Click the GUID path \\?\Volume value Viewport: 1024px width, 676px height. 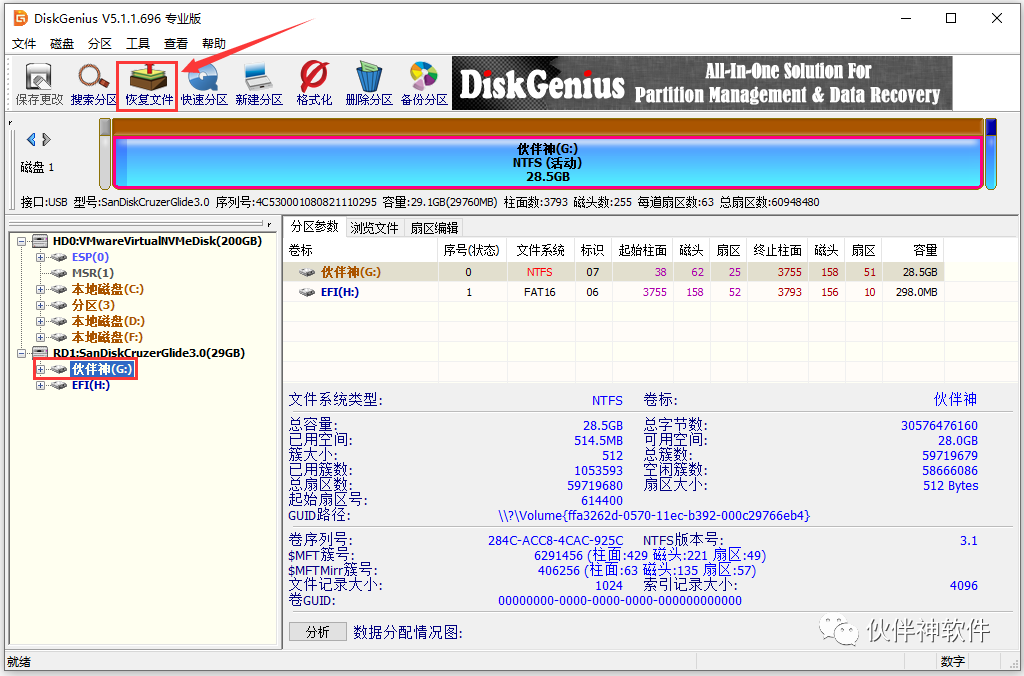click(654, 516)
